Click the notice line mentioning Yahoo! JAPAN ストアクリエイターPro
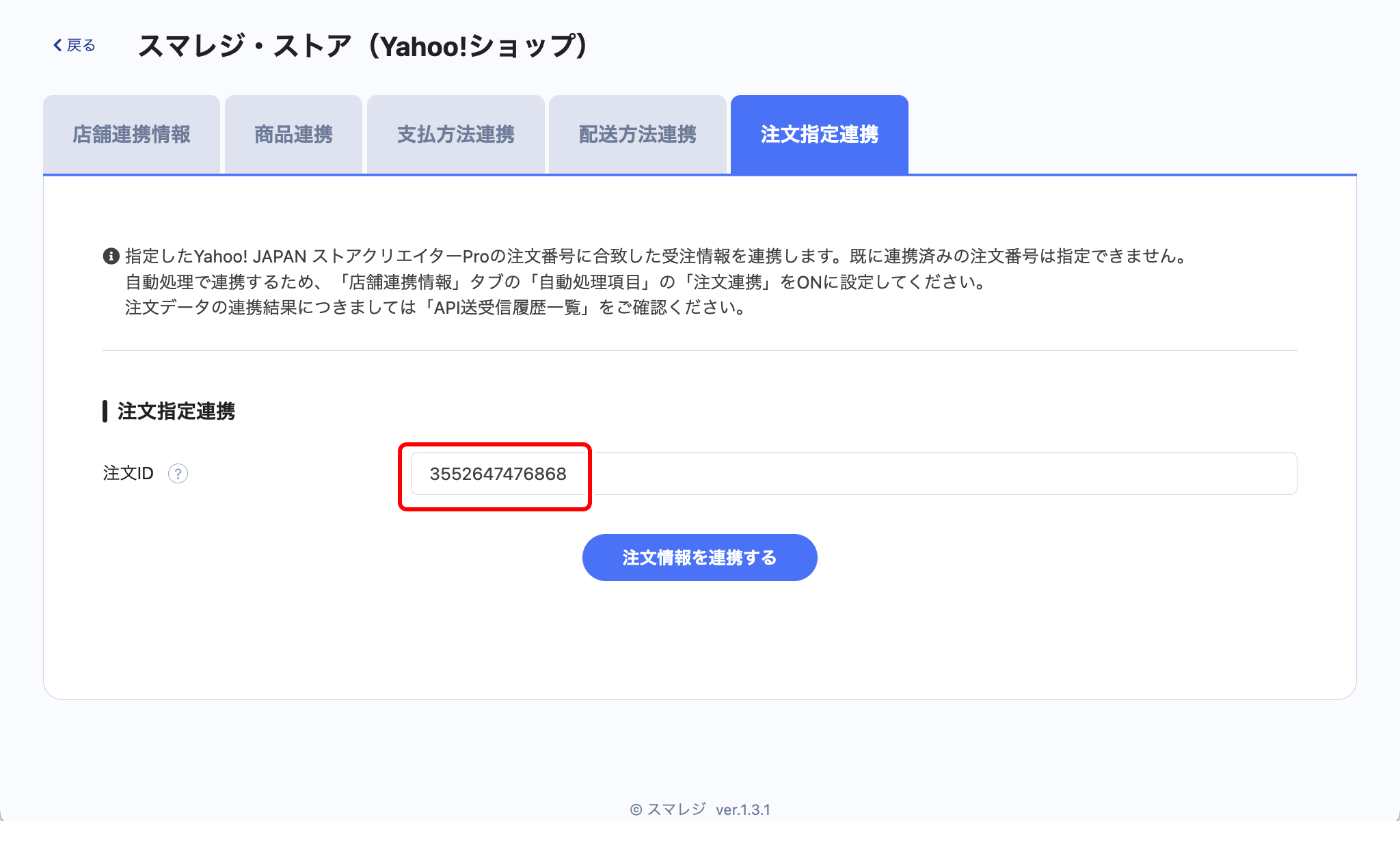1400x845 pixels. coord(656,256)
